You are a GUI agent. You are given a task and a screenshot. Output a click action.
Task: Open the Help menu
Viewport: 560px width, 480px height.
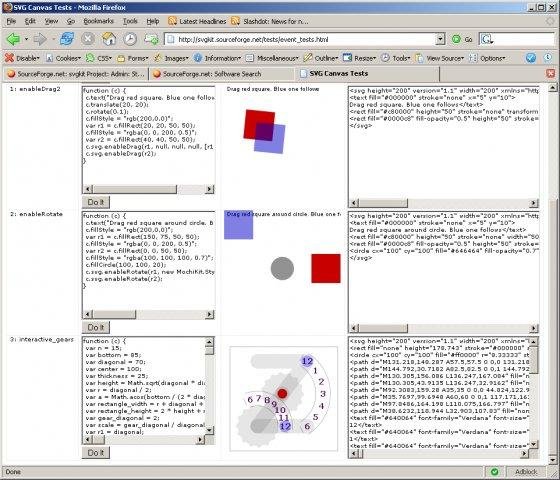152,21
